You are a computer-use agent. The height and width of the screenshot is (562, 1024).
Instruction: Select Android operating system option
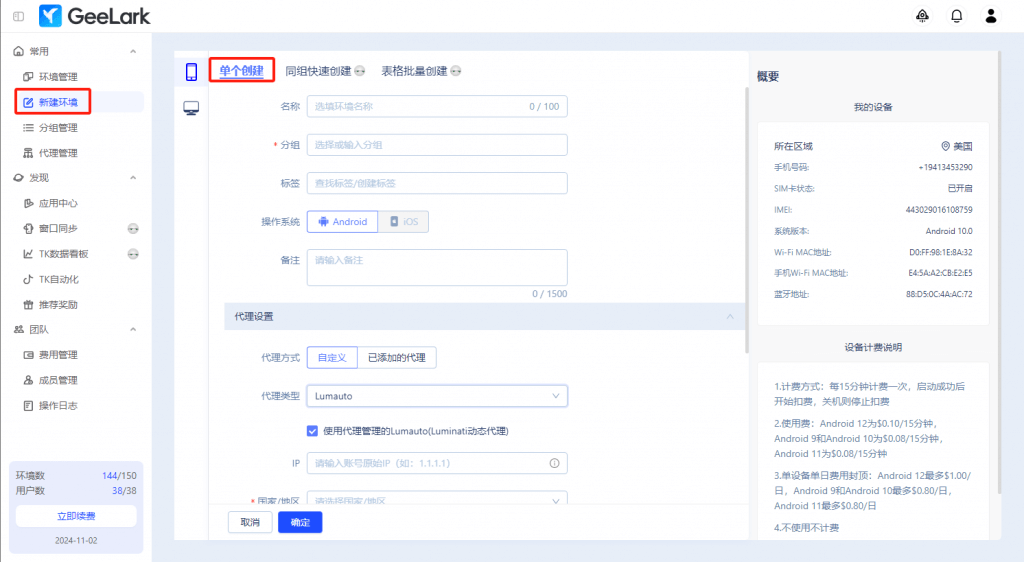342,222
